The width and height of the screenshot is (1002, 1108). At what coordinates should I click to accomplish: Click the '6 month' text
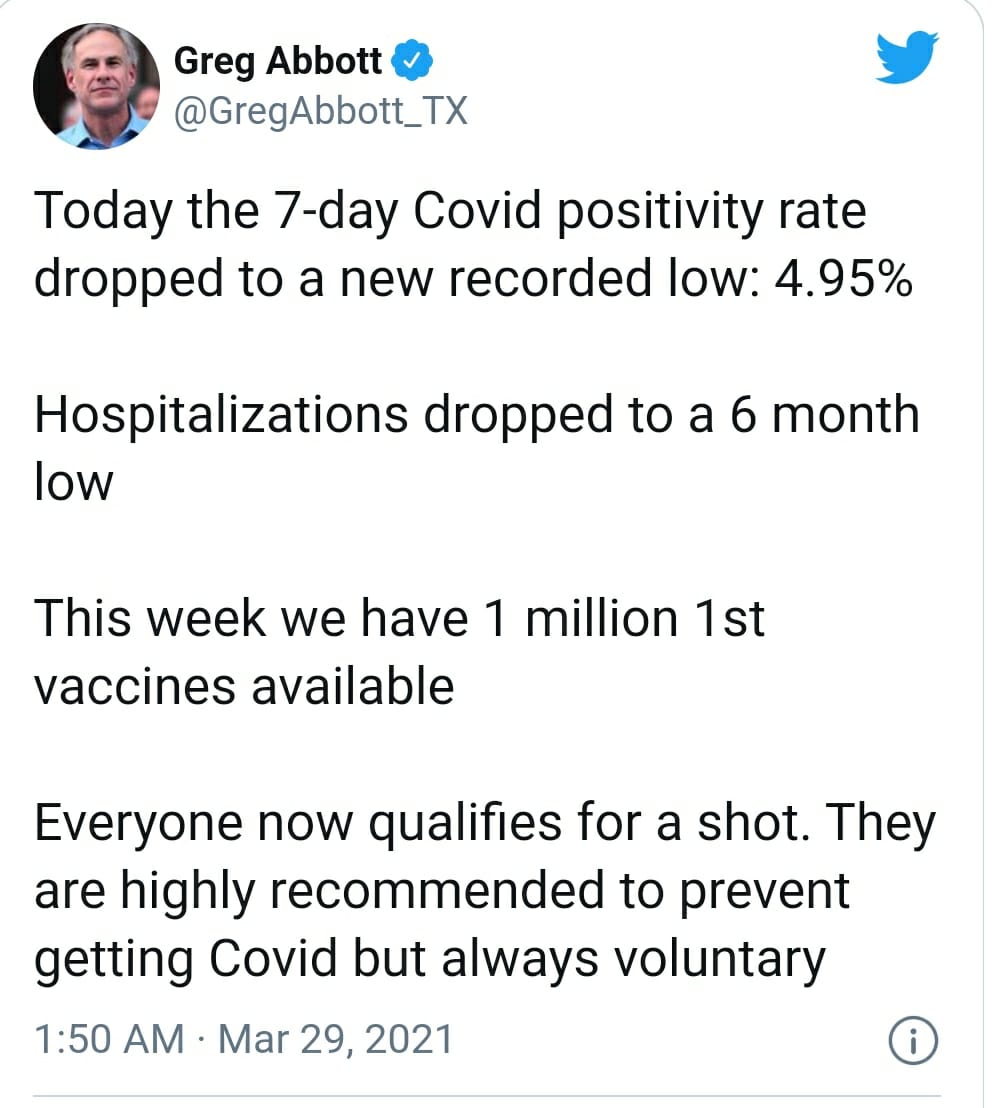[x=825, y=415]
